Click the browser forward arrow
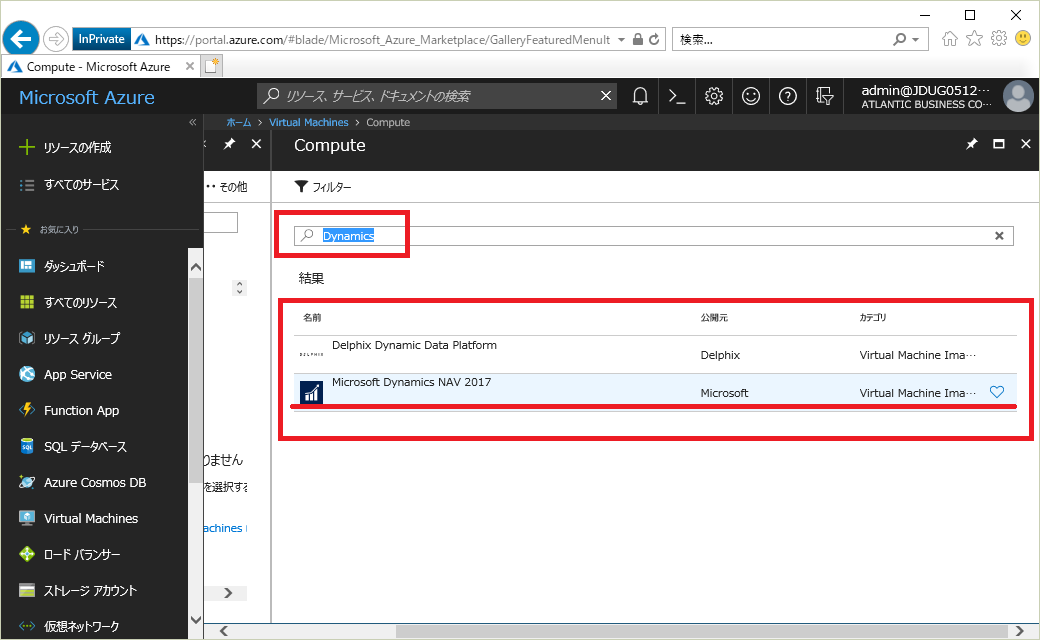This screenshot has width=1040, height=640. pyautogui.click(x=56, y=39)
